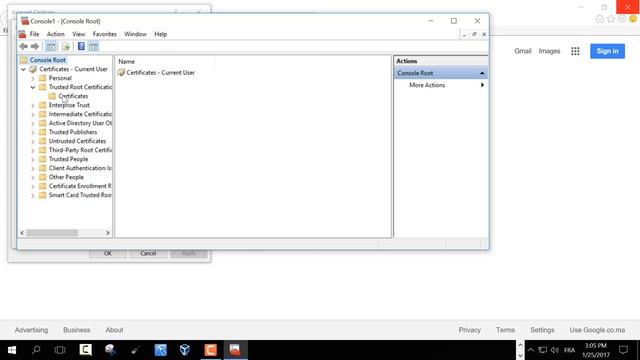Open the blue Help toolbar icon
Image resolution: width=640 pixels, height=360 pixels.
tap(81, 47)
